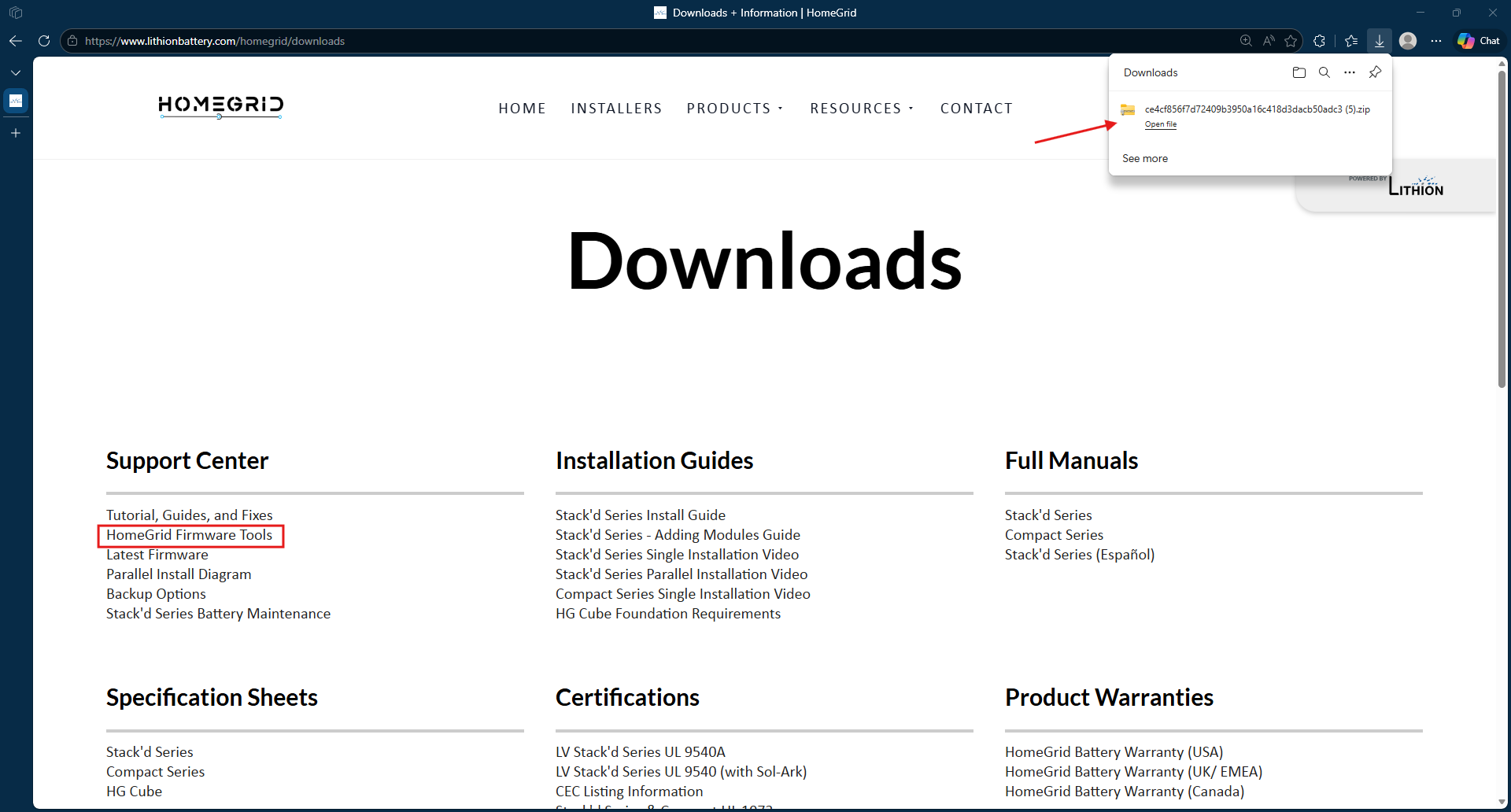Open CEC Listing Information link

[630, 792]
